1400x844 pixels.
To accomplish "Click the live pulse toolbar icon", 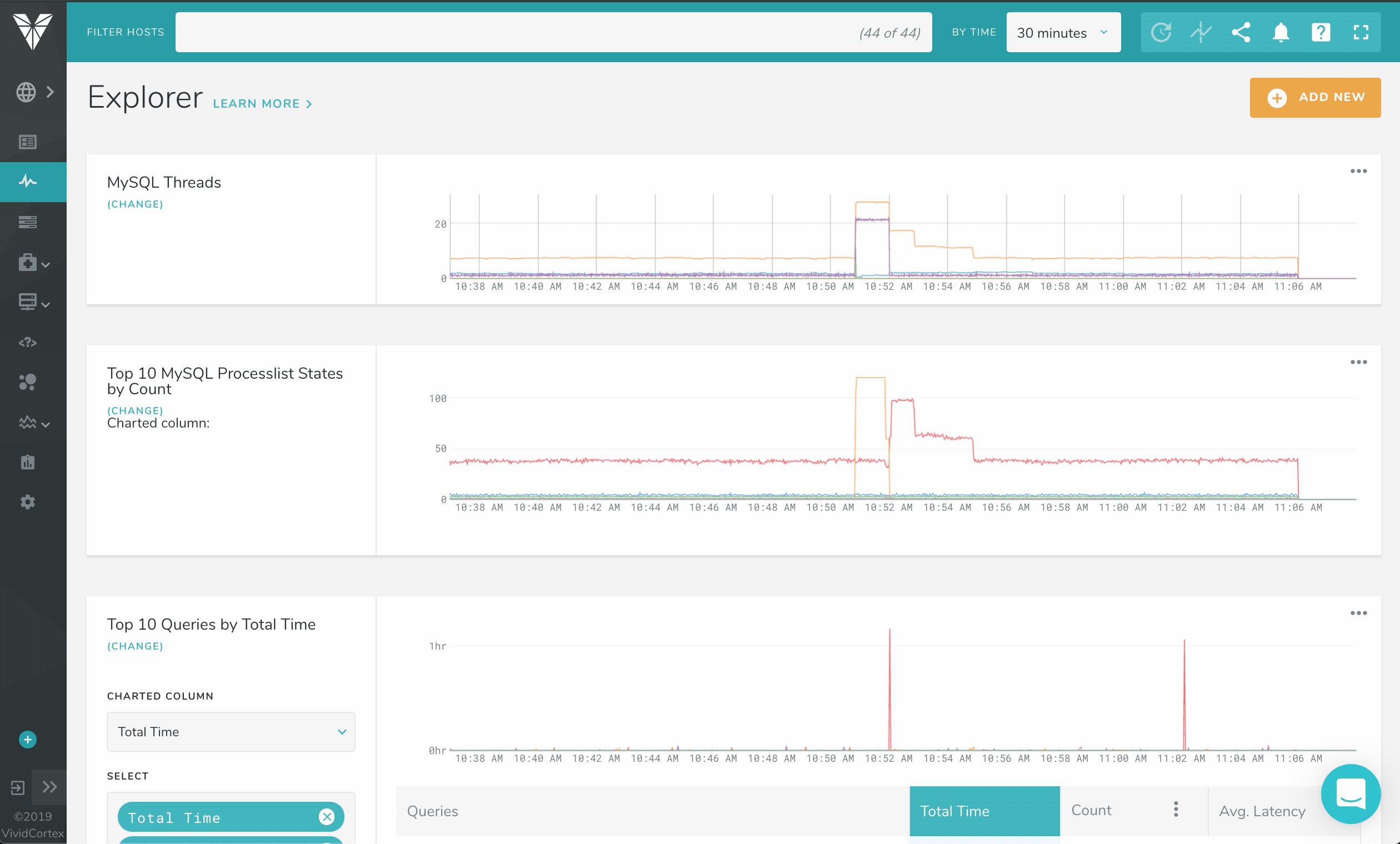I will (1201, 32).
